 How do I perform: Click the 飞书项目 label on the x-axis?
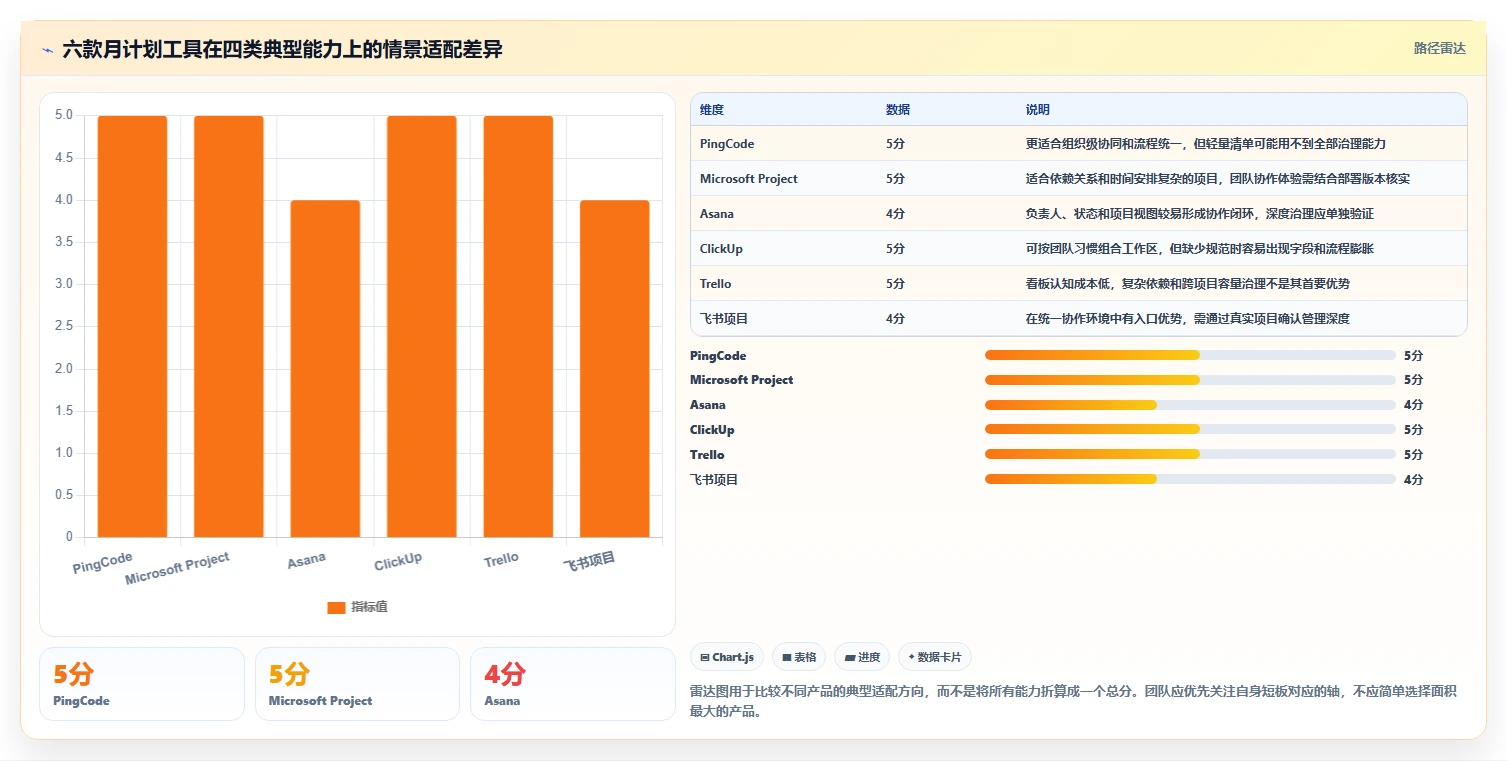589,561
